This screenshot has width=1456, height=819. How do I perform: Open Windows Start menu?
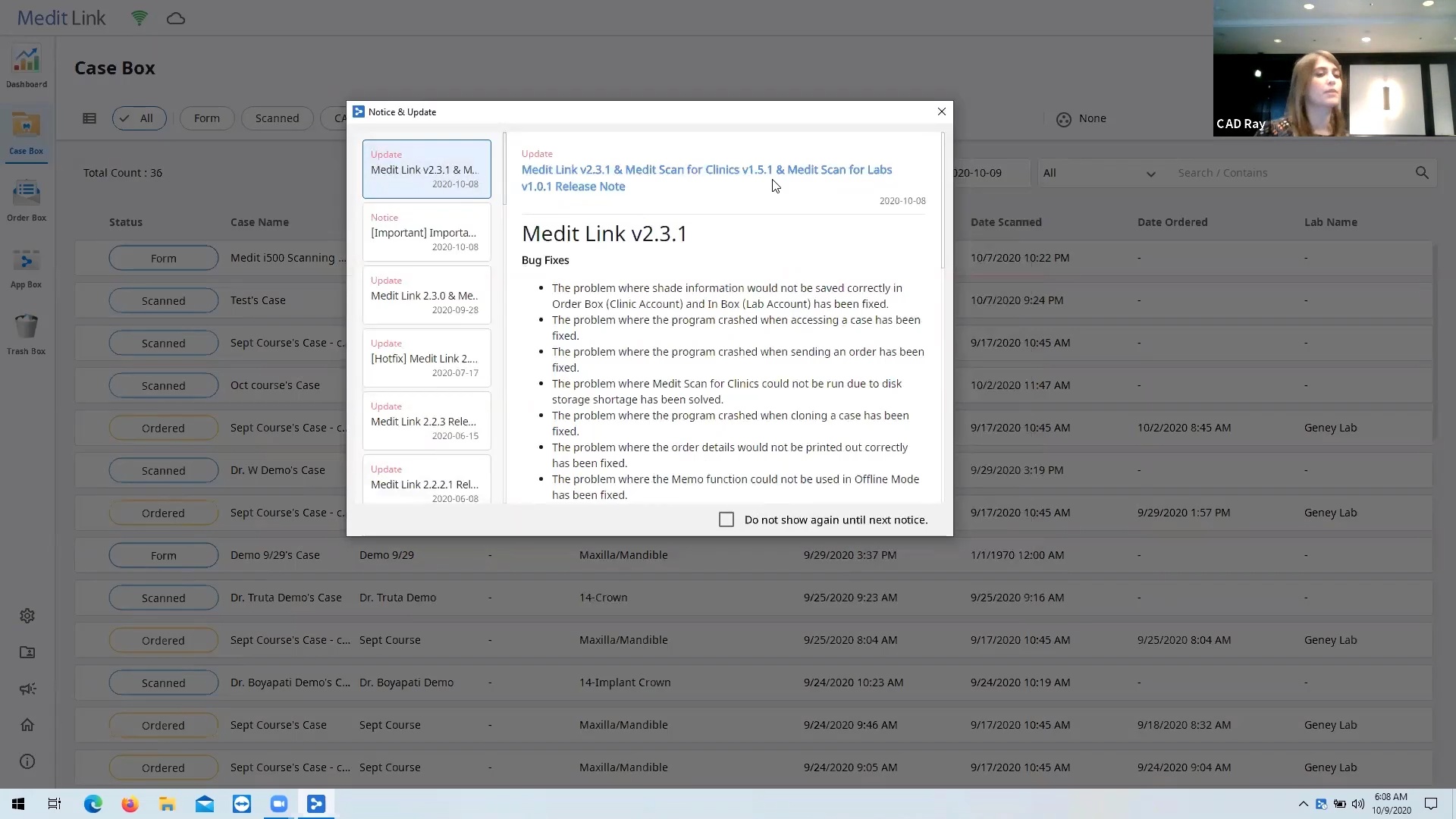pyautogui.click(x=18, y=804)
